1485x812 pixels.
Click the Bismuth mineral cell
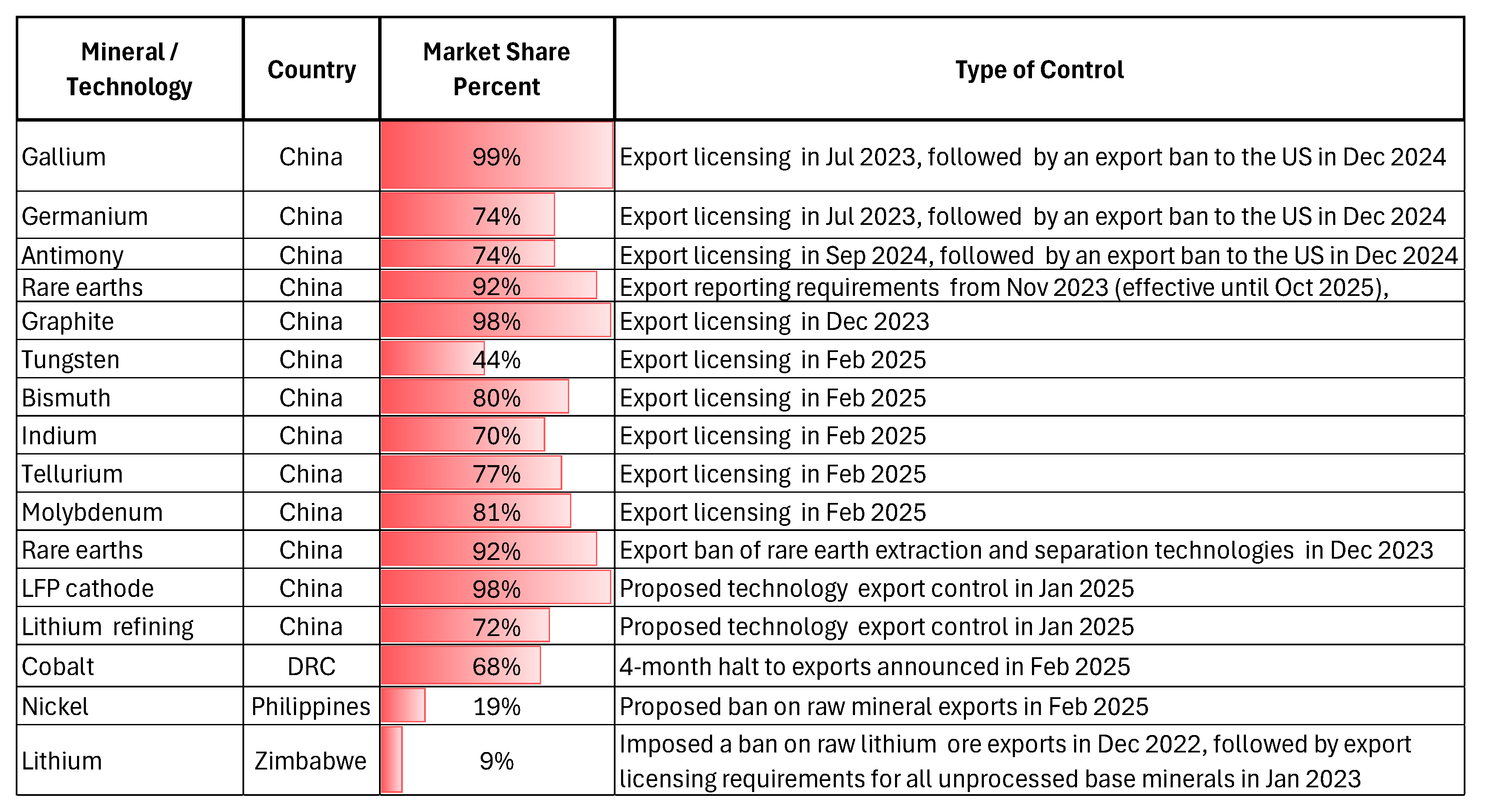pos(66,397)
